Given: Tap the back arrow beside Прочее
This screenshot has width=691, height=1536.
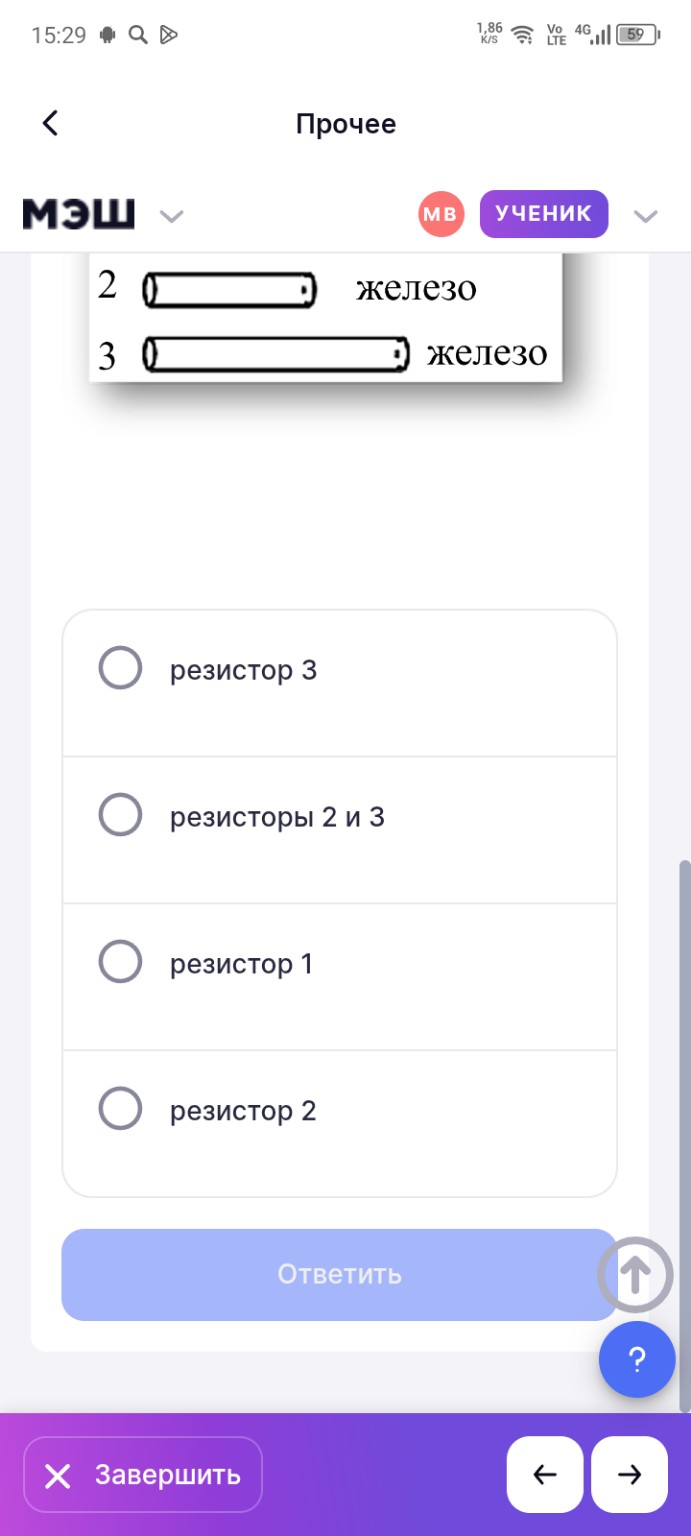Looking at the screenshot, I should [x=49, y=122].
